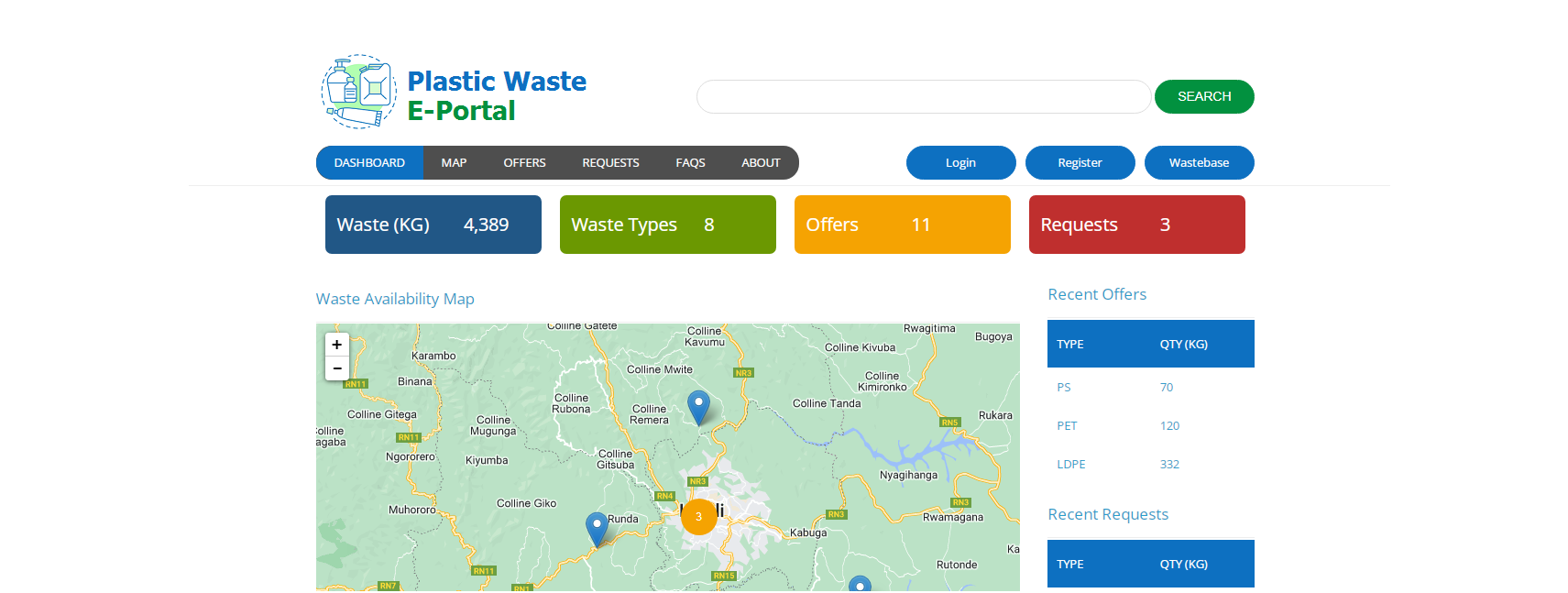The width and height of the screenshot is (1568, 593).
Task: Open the Dashboard menu item
Action: (369, 163)
